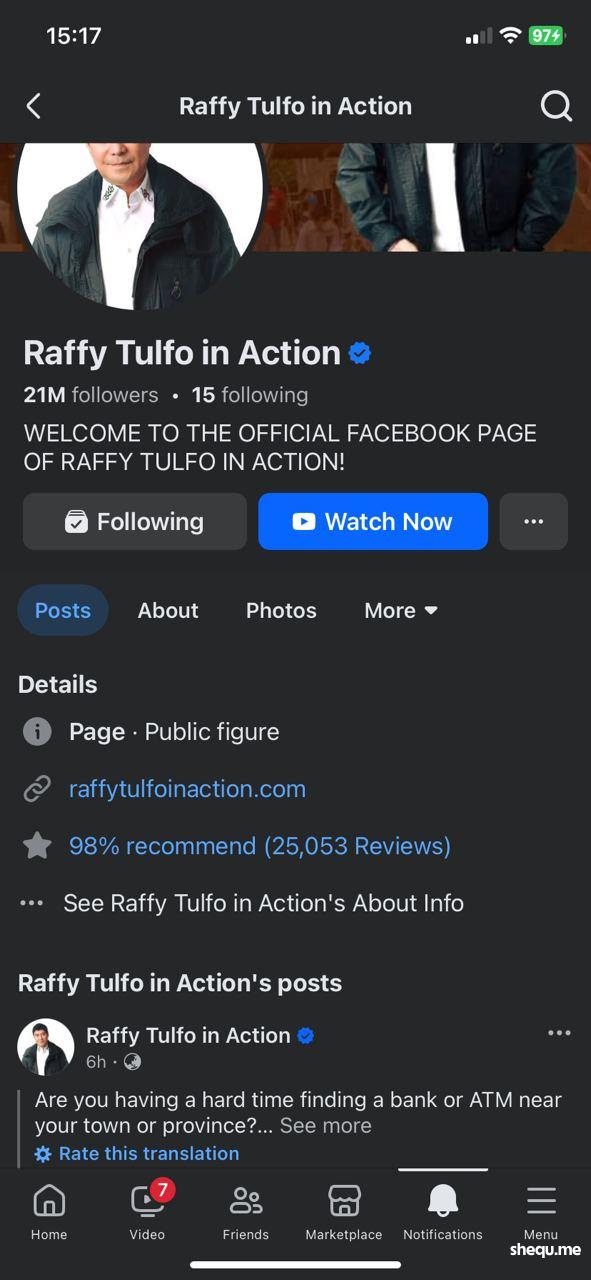The height and width of the screenshot is (1280, 591).
Task: Click the Watch Now button
Action: coord(373,521)
